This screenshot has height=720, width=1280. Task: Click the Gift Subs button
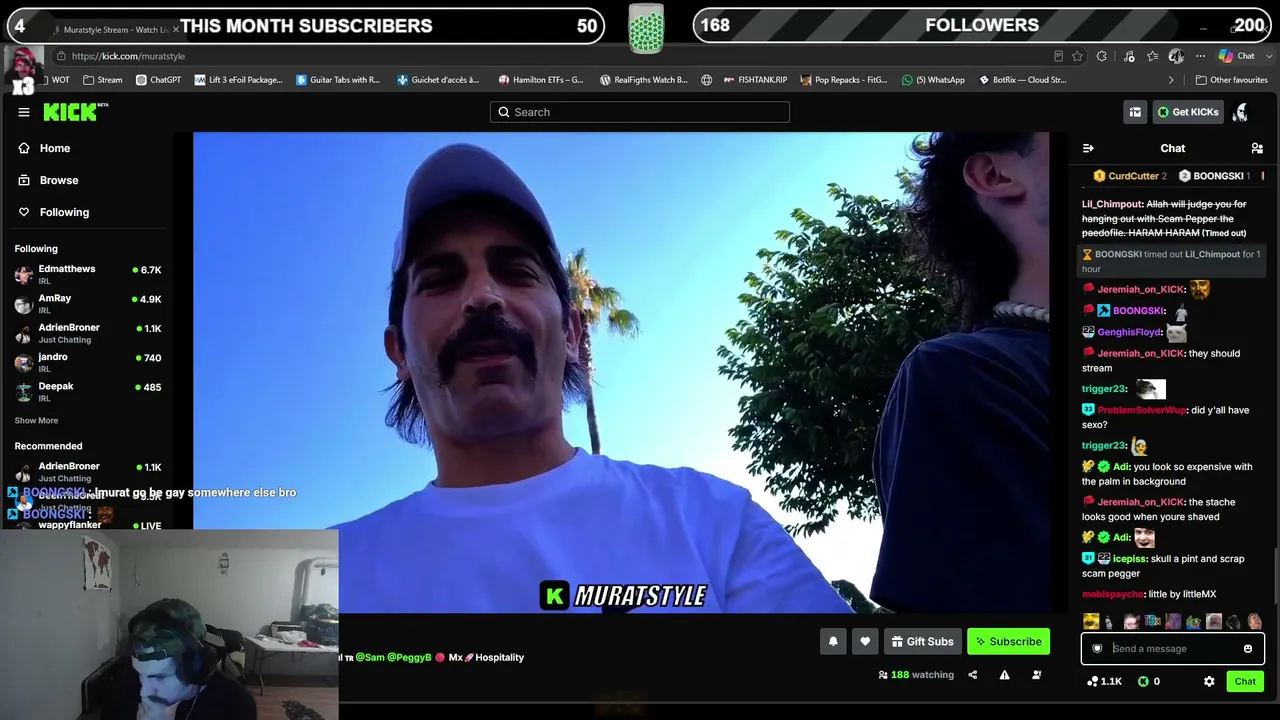922,642
